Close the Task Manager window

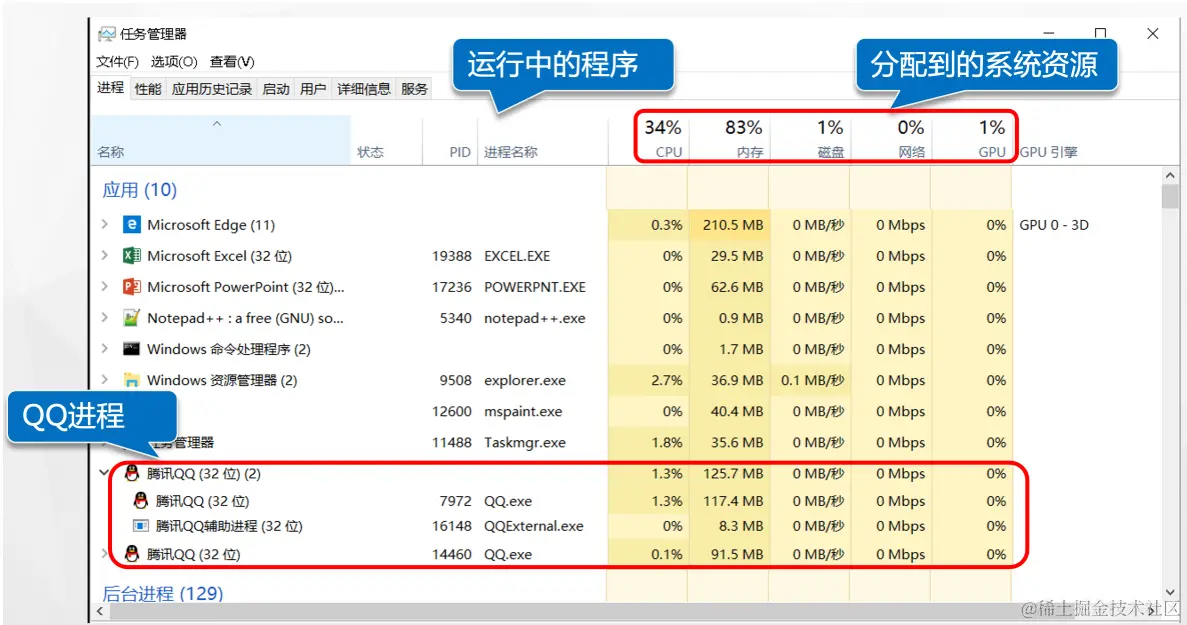coord(1152,33)
